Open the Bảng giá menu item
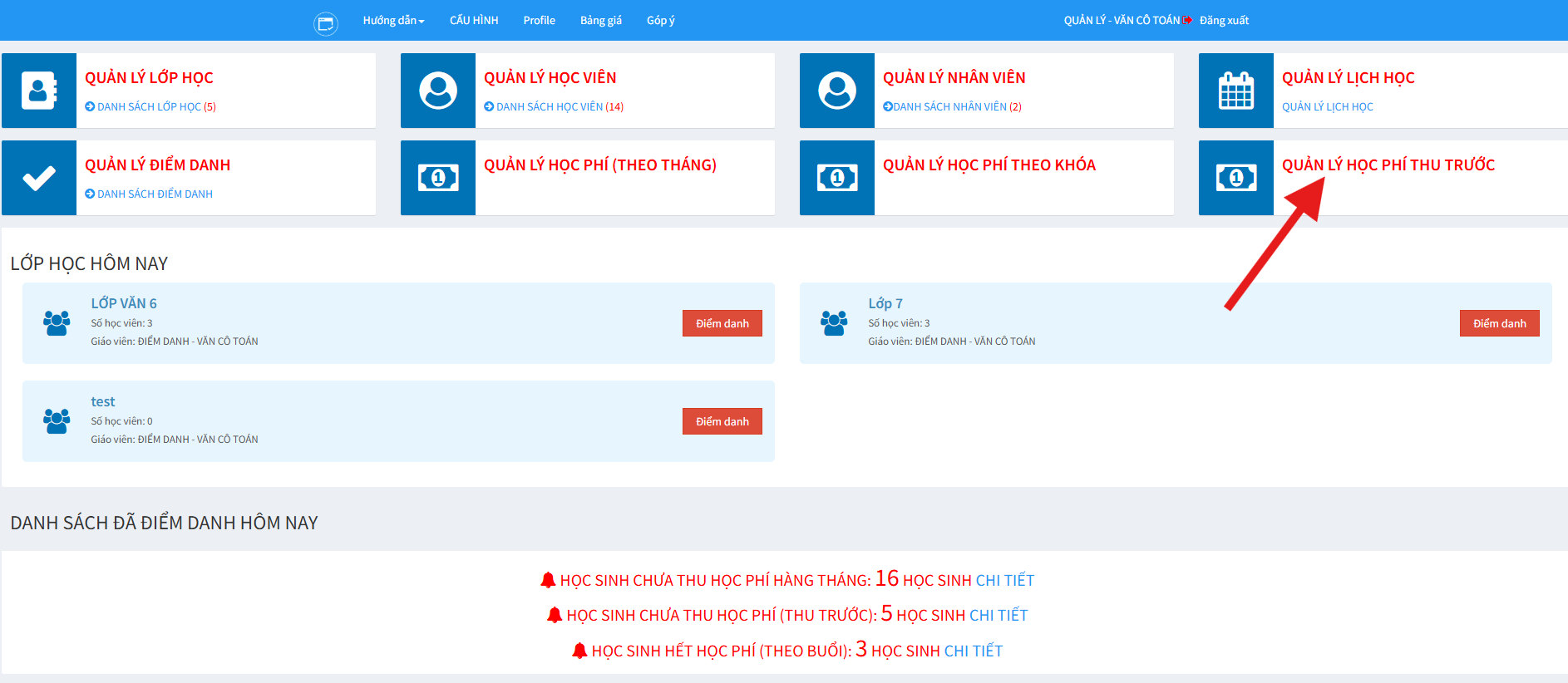This screenshot has width=1568, height=683. (x=600, y=21)
